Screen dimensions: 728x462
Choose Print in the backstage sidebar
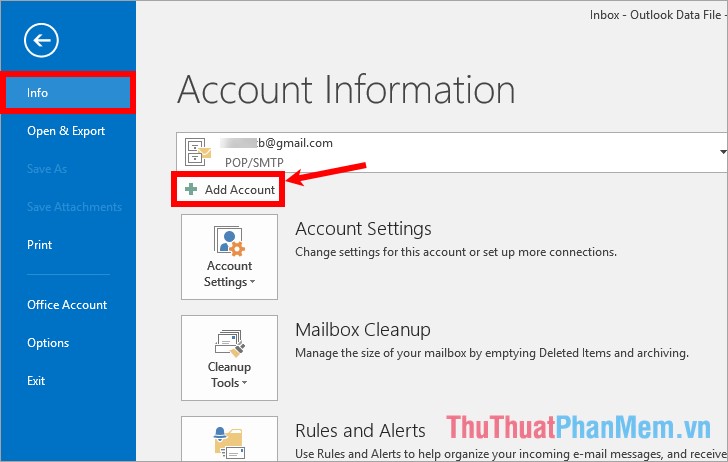[39, 245]
